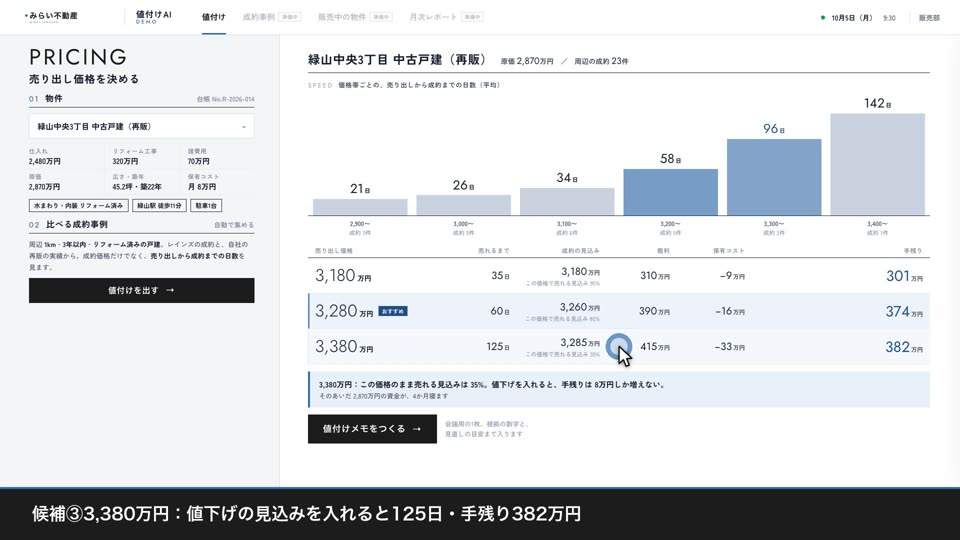Screen dimensions: 960x540
Task: Click the 21日 bar in speed chart
Action: (x=360, y=206)
